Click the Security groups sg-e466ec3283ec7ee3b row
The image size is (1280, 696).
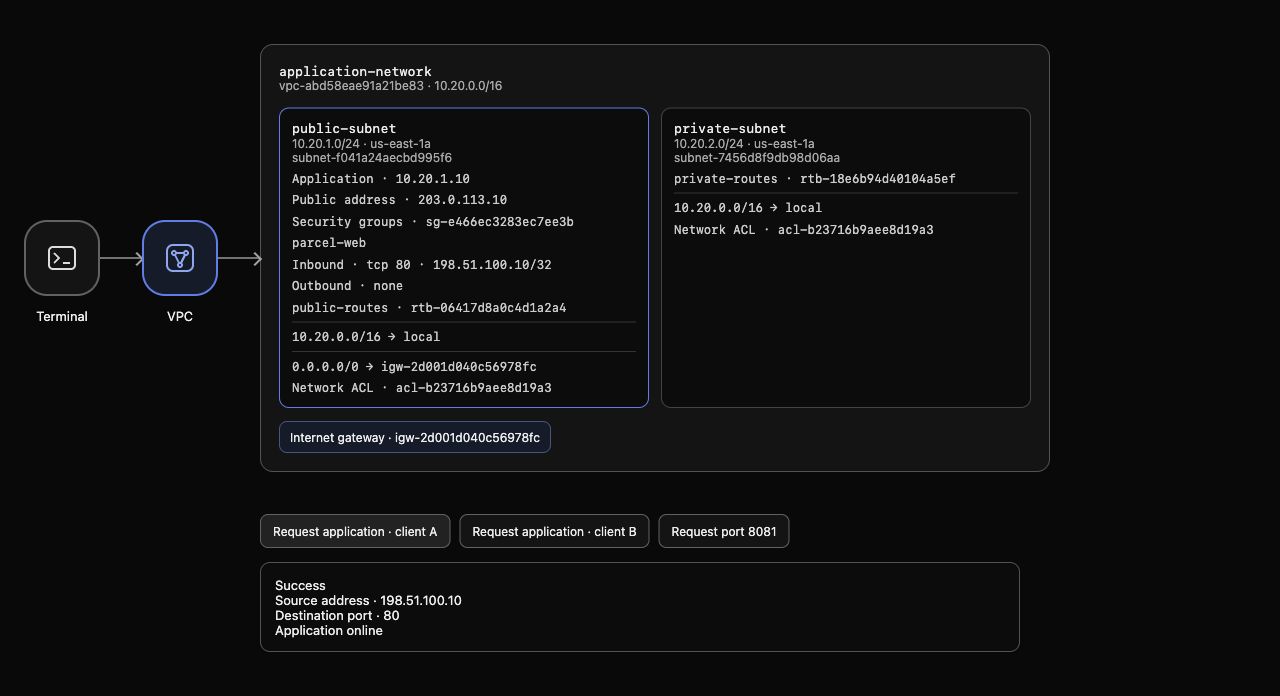pyautogui.click(x=433, y=222)
